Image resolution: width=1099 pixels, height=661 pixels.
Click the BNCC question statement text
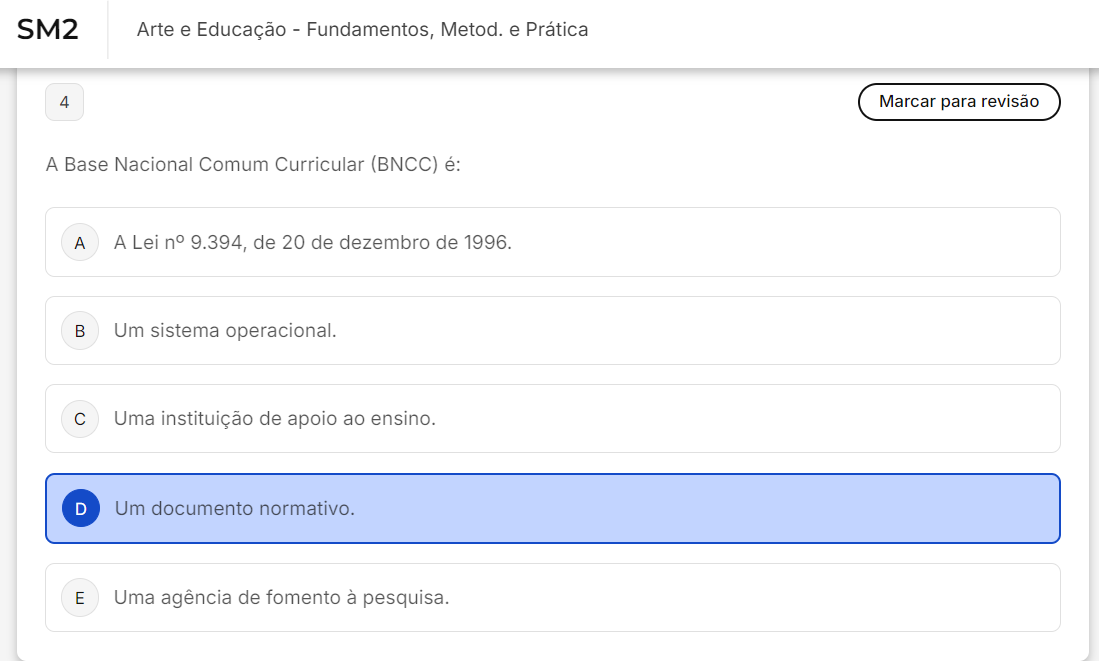pos(253,164)
